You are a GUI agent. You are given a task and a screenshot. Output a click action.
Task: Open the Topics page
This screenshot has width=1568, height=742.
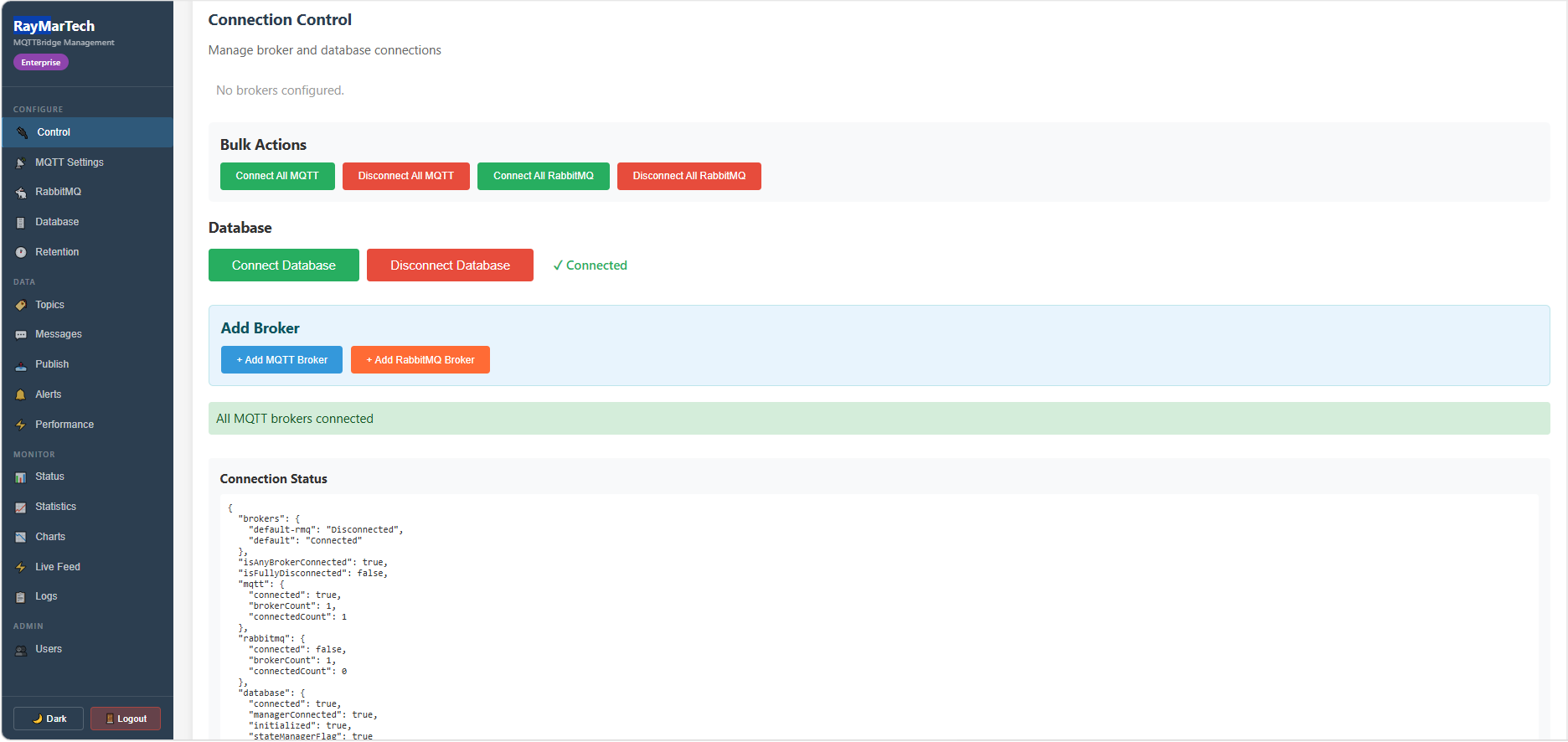coord(87,305)
